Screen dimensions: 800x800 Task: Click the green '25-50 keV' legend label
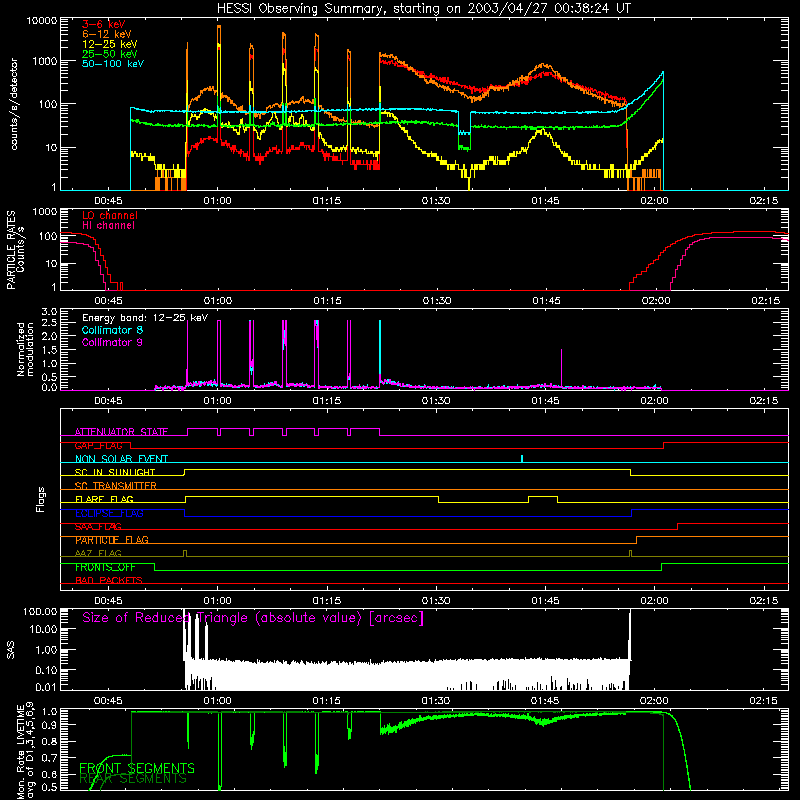tap(110, 54)
